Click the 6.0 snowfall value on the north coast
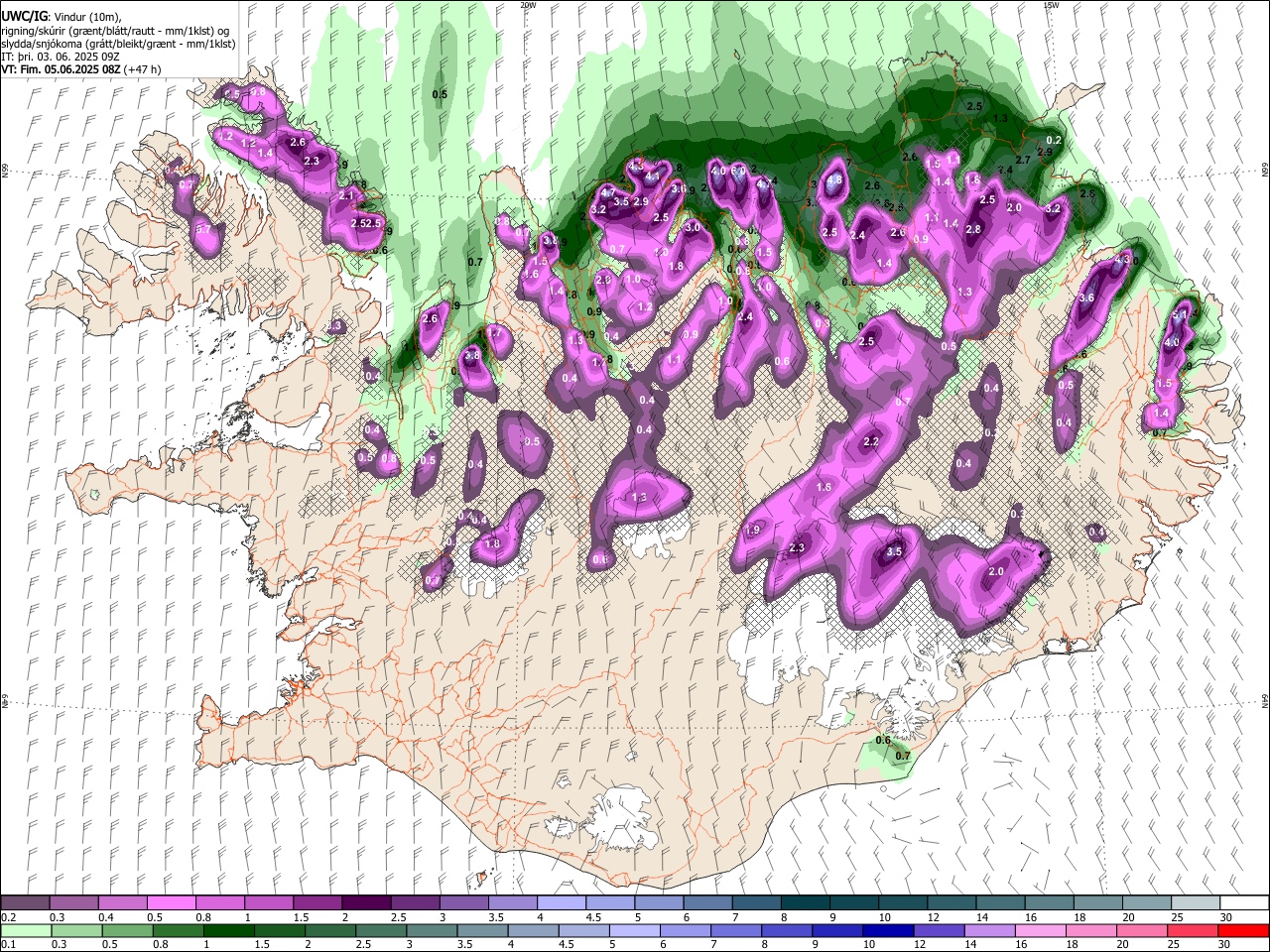Image resolution: width=1270 pixels, height=952 pixels. 738,171
